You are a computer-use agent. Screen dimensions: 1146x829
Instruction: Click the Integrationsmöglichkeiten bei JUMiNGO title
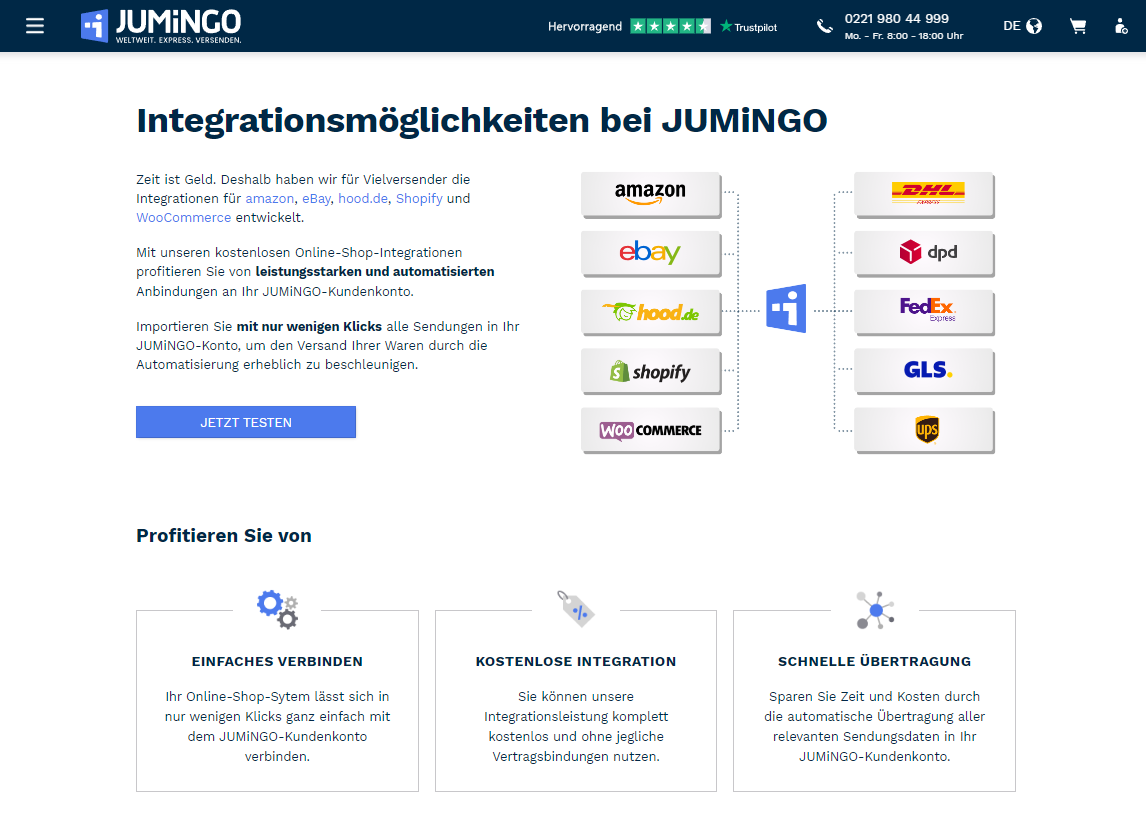click(x=482, y=121)
